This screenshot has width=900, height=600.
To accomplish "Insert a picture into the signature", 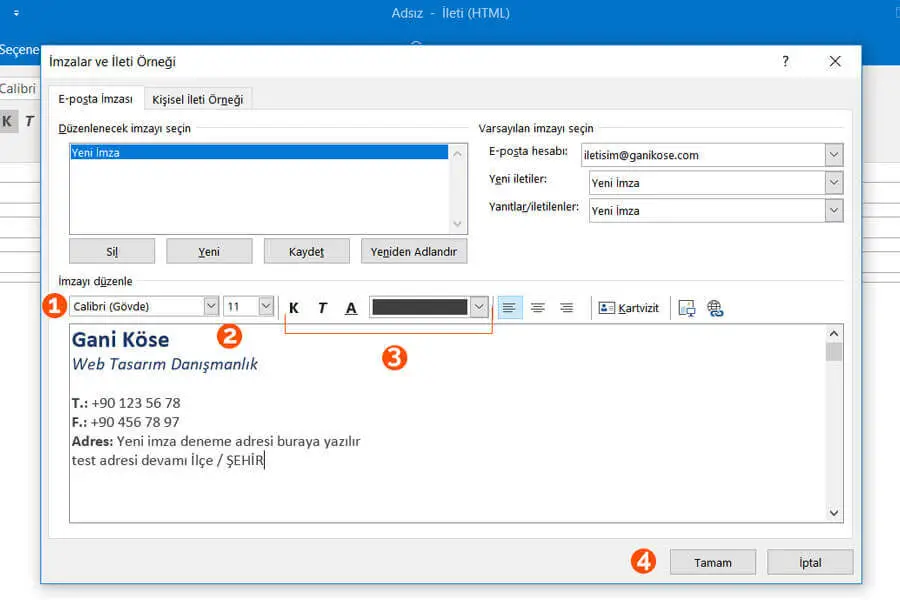I will click(x=686, y=308).
